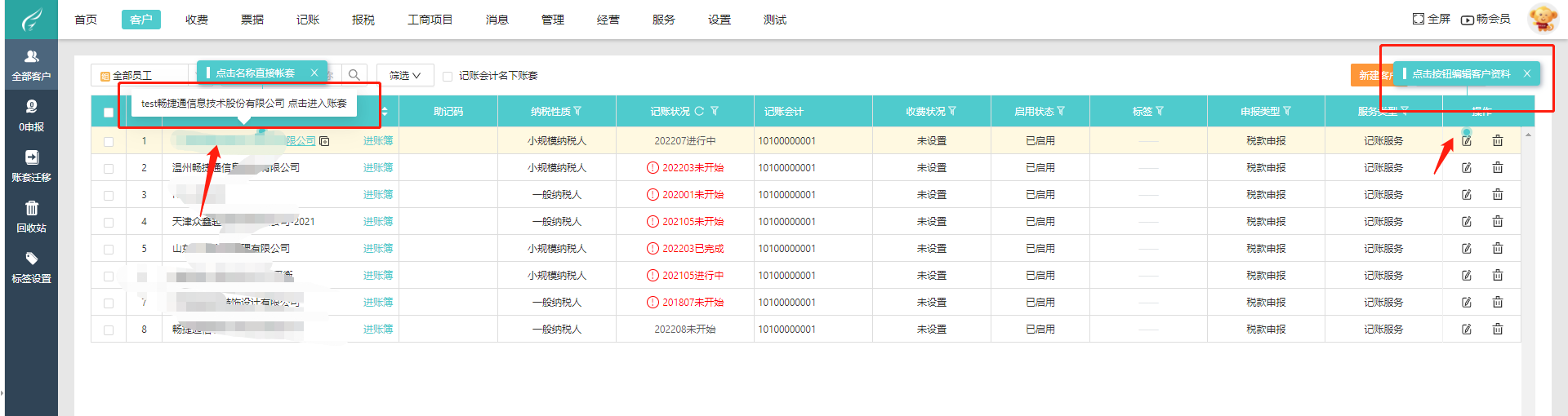The height and width of the screenshot is (416, 1568).
Task: Check the box for row 3
Action: (x=109, y=196)
